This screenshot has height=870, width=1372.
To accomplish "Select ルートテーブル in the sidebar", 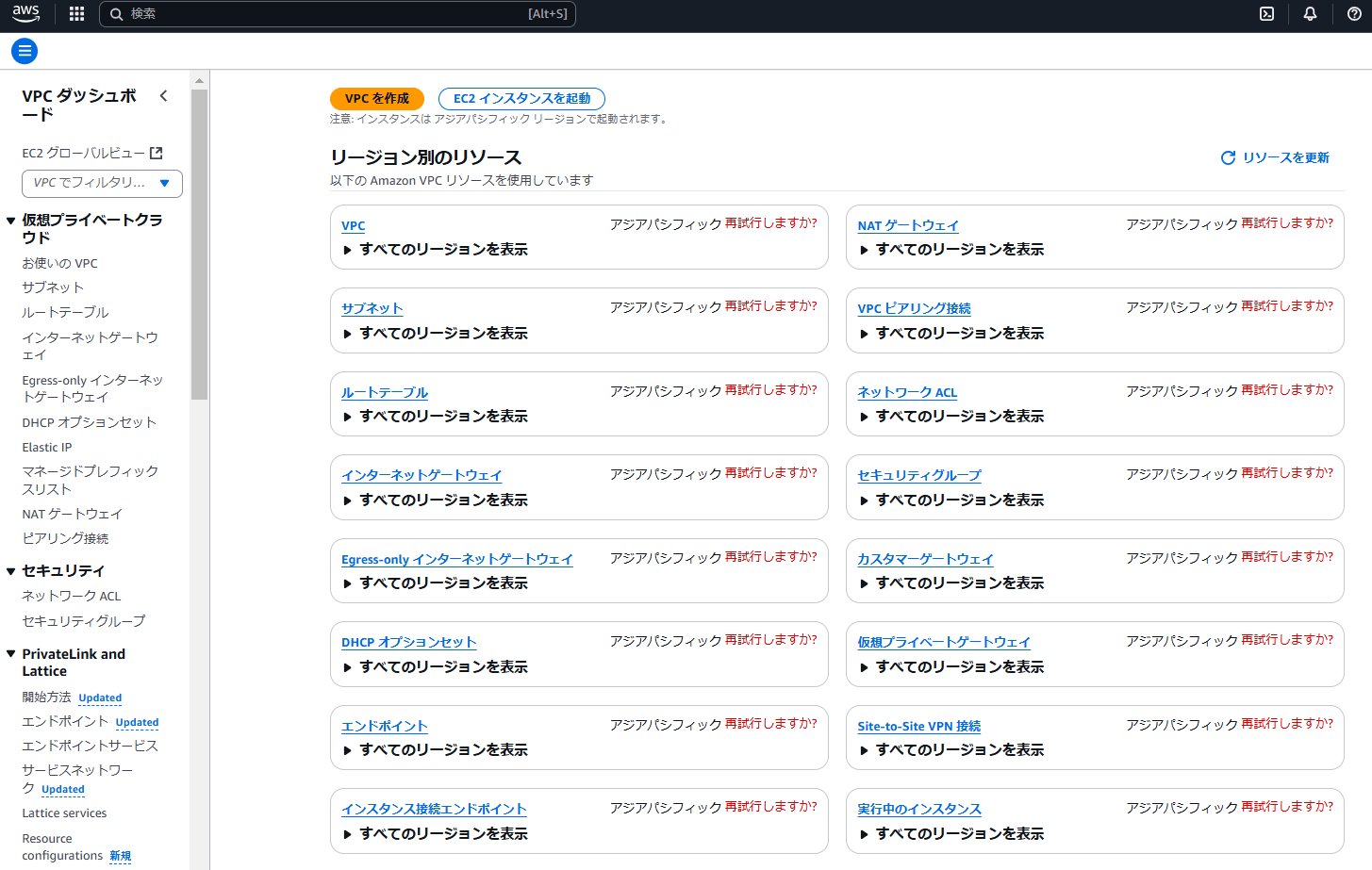I will click(66, 312).
